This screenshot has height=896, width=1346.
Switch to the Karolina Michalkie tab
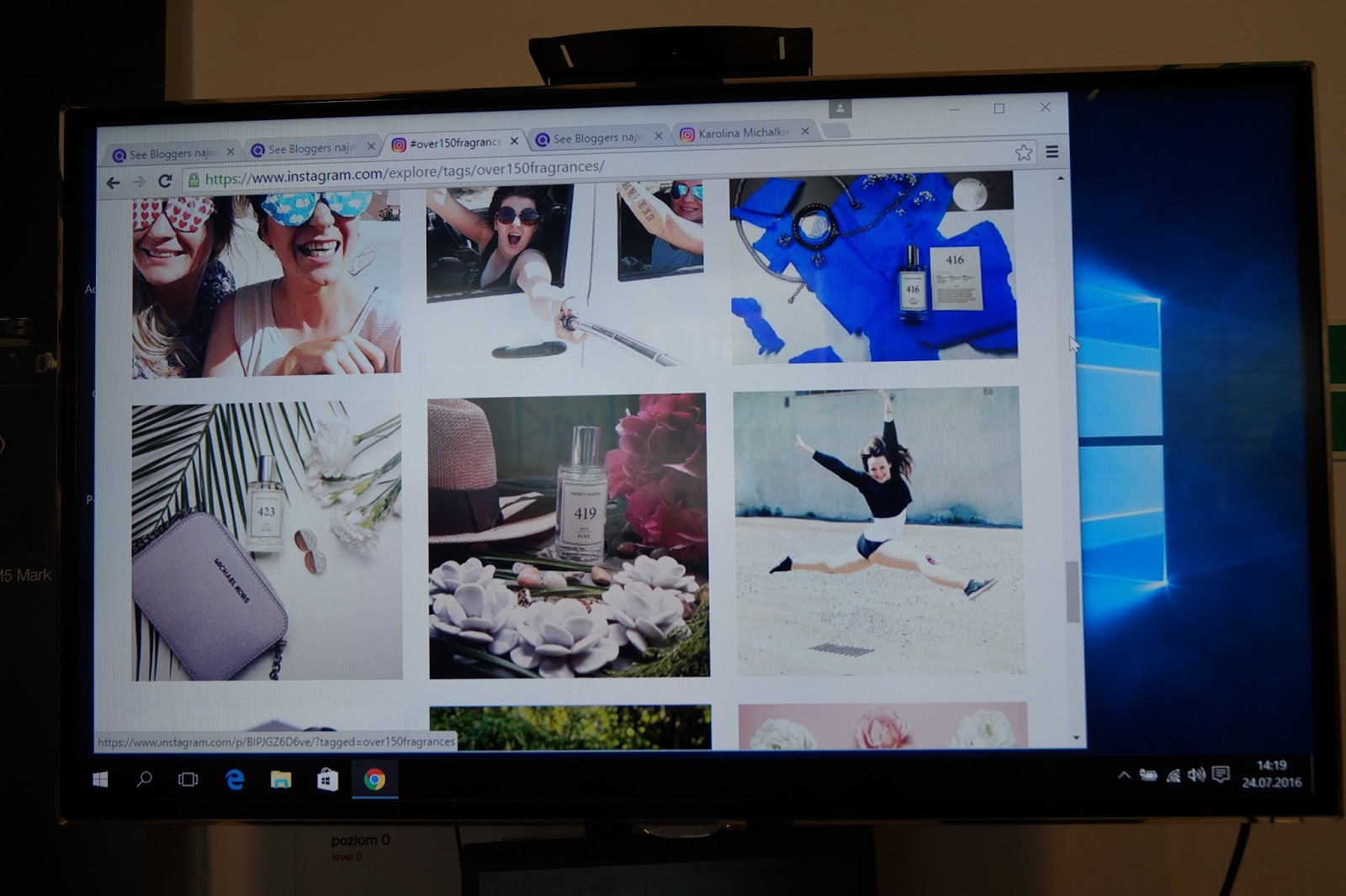click(x=745, y=133)
